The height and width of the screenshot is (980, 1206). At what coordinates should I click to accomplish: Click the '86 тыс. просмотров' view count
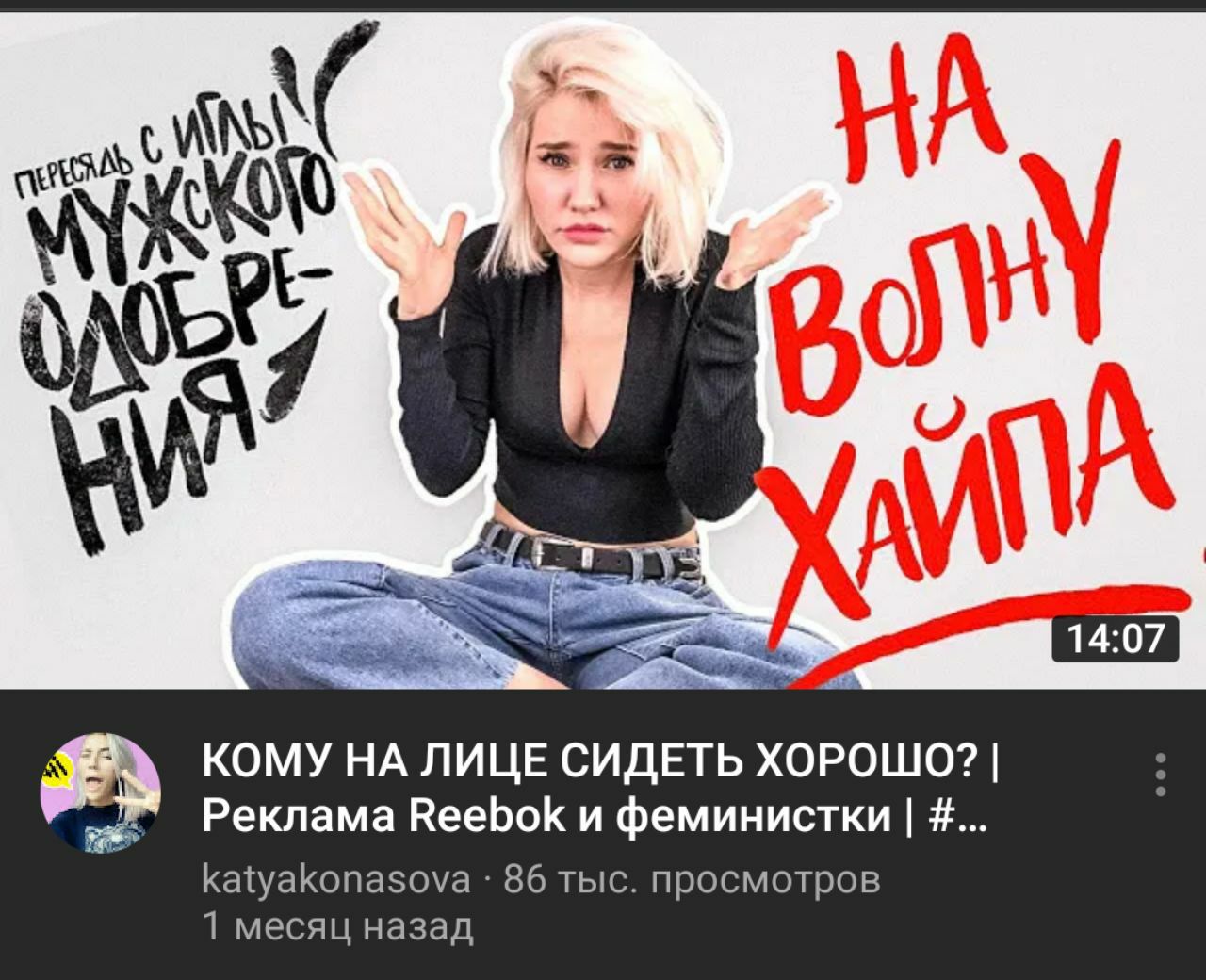[x=693, y=879]
